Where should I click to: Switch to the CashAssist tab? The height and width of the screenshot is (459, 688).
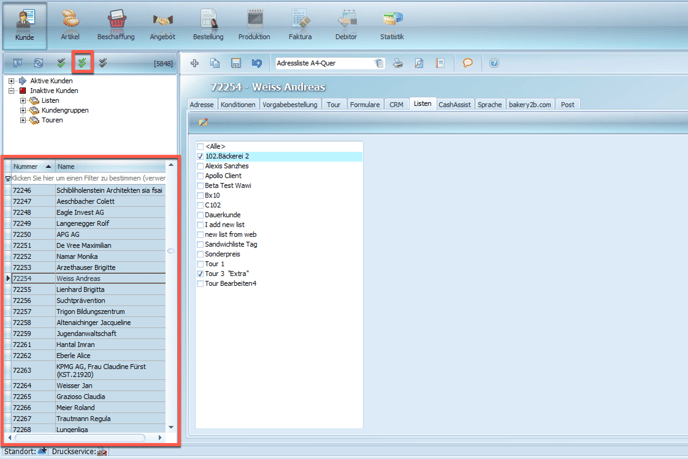tap(455, 104)
